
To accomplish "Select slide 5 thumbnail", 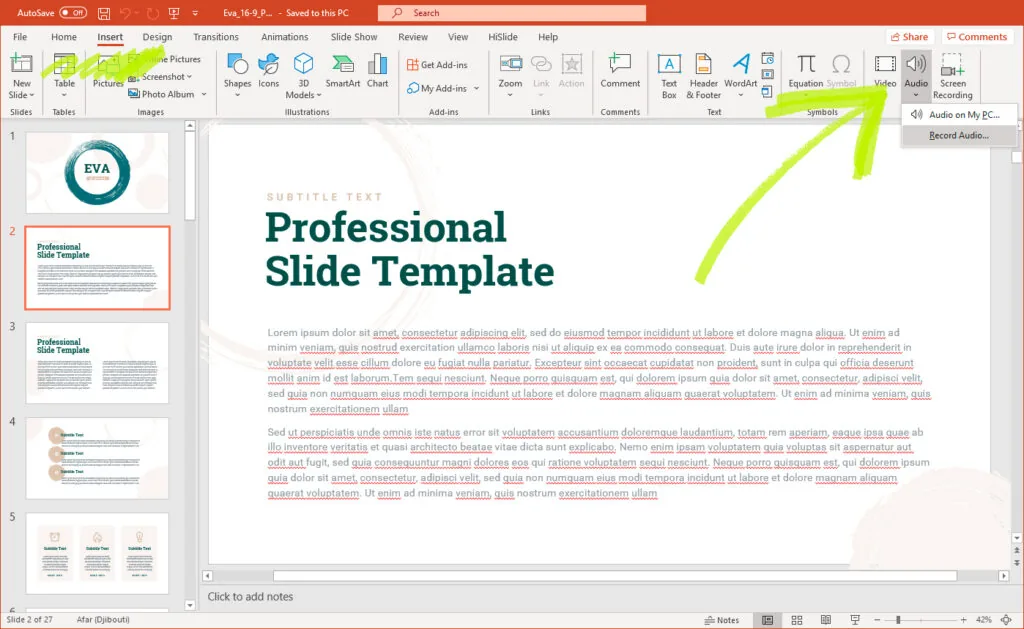I will 97,553.
